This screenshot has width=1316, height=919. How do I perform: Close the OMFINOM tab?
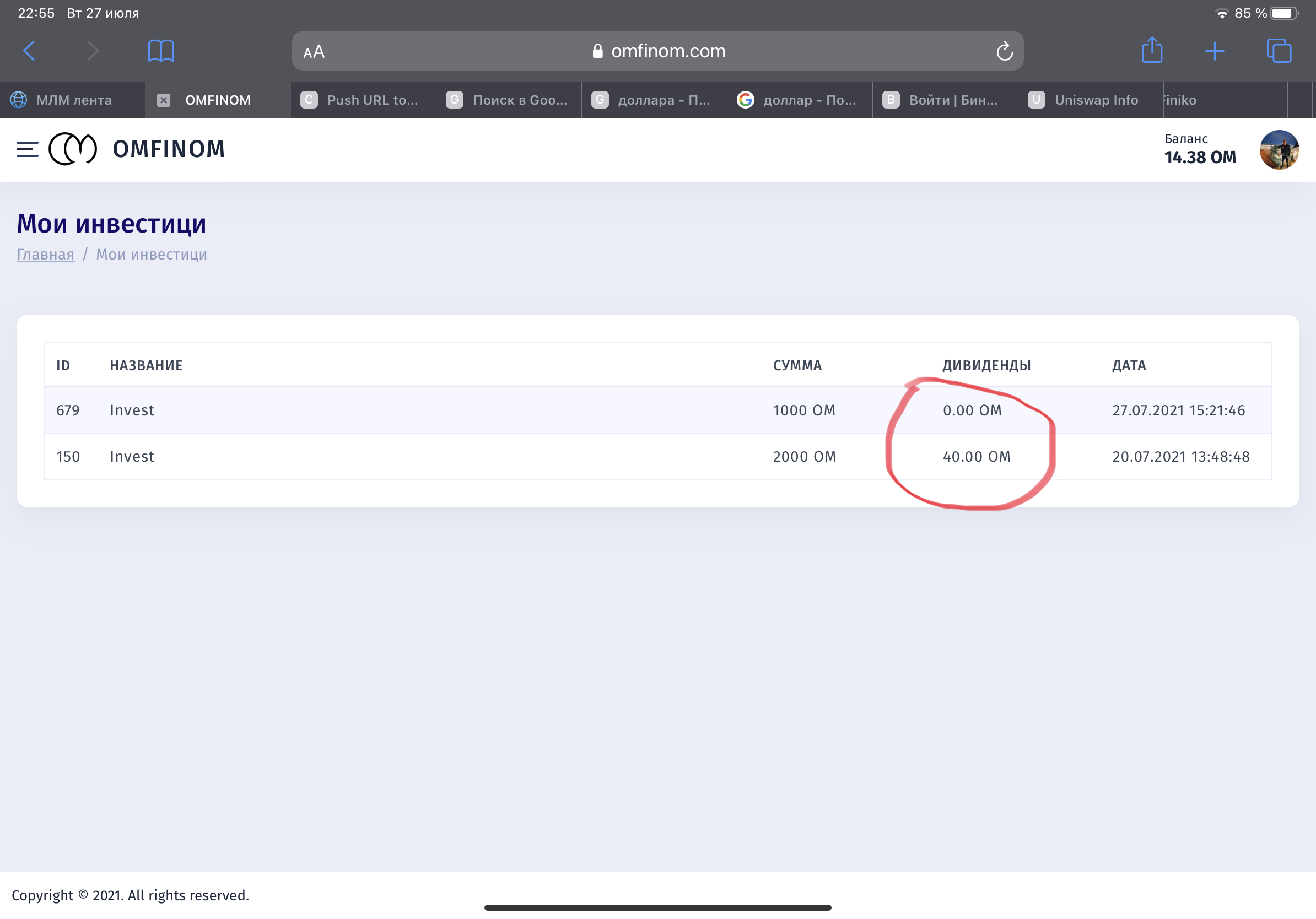tap(164, 100)
